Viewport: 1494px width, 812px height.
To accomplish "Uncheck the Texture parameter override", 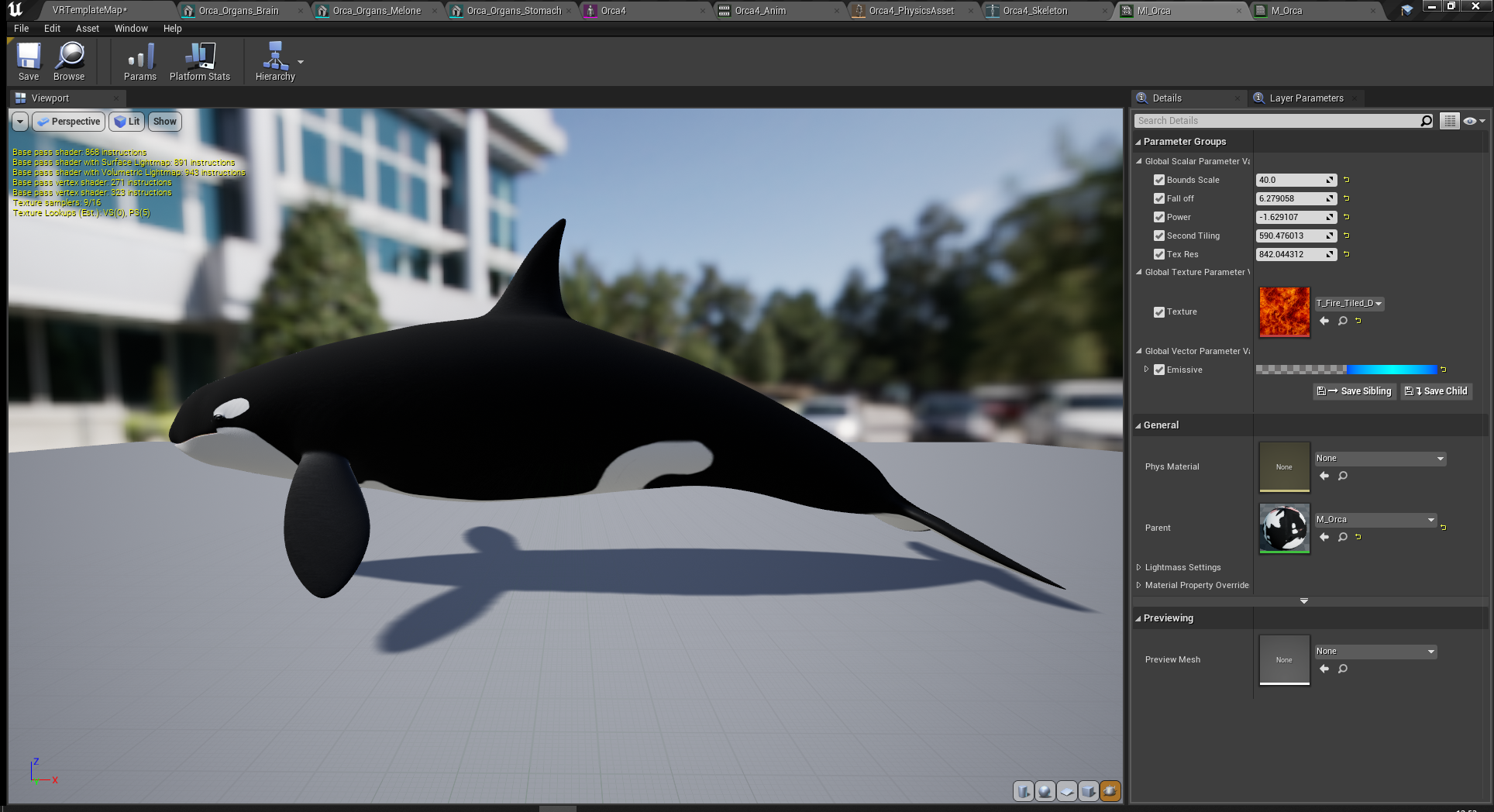I will [1159, 311].
